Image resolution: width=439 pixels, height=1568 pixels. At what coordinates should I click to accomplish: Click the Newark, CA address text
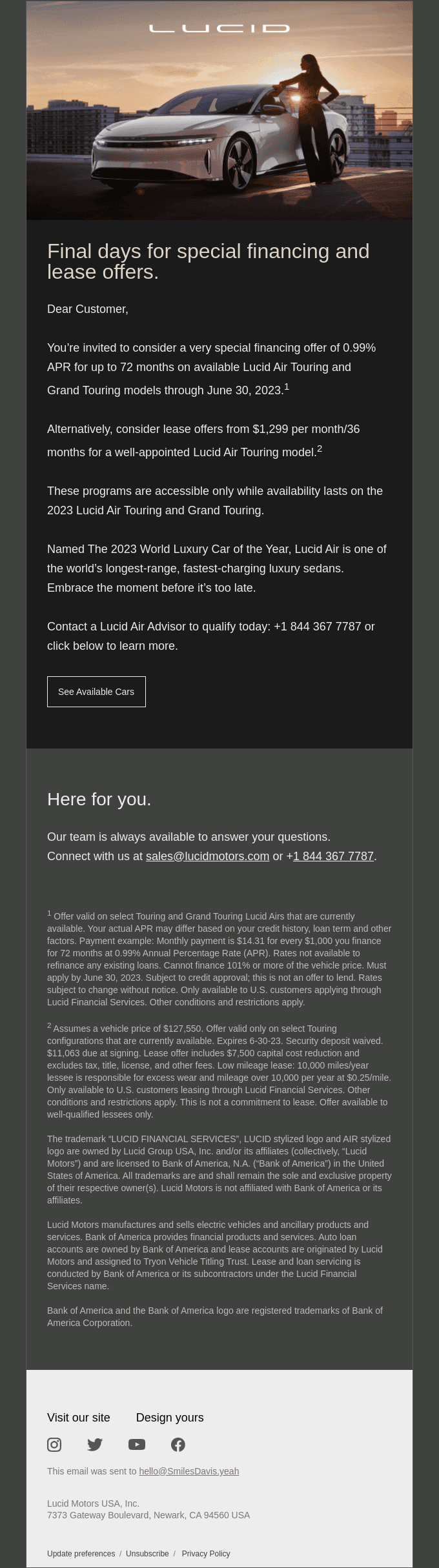click(x=148, y=1515)
